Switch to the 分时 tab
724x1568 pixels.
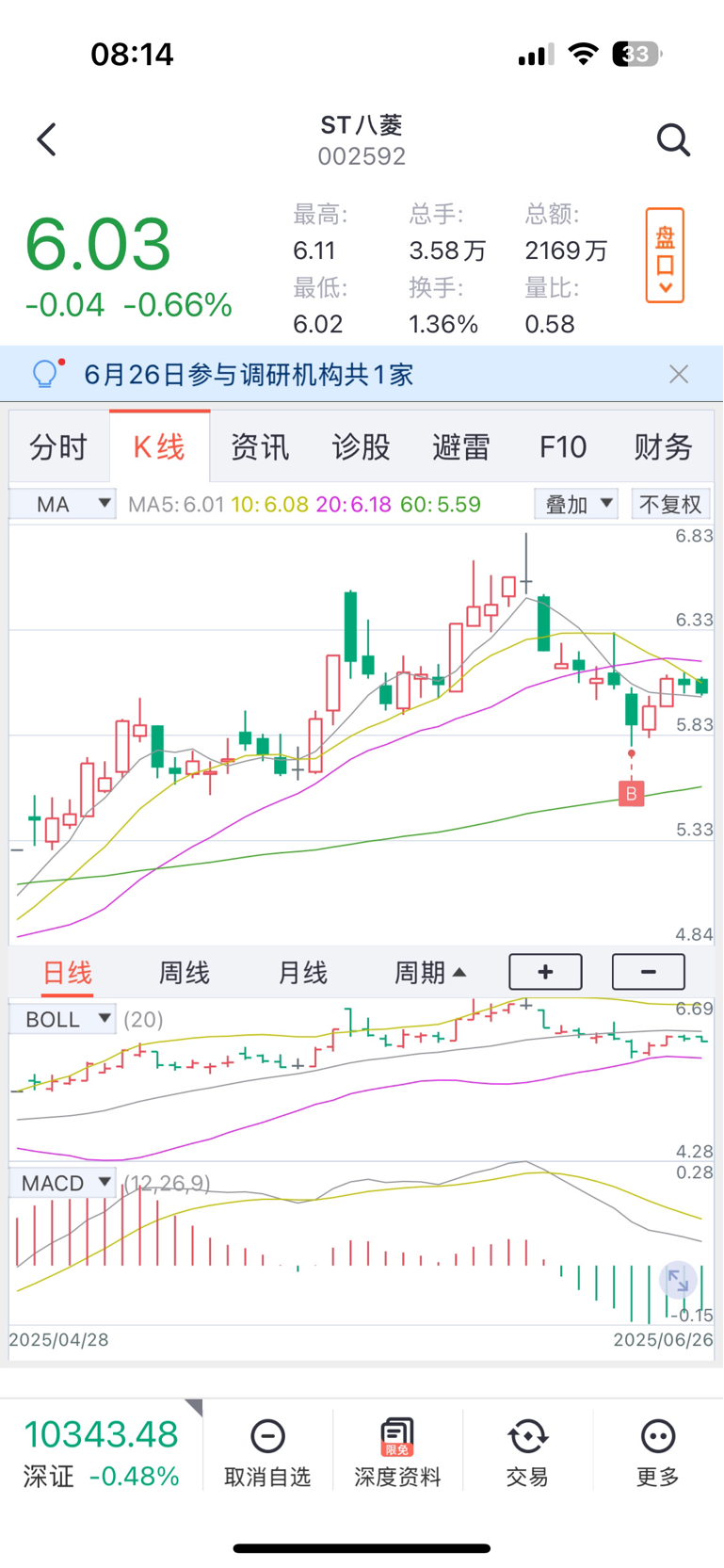click(58, 446)
